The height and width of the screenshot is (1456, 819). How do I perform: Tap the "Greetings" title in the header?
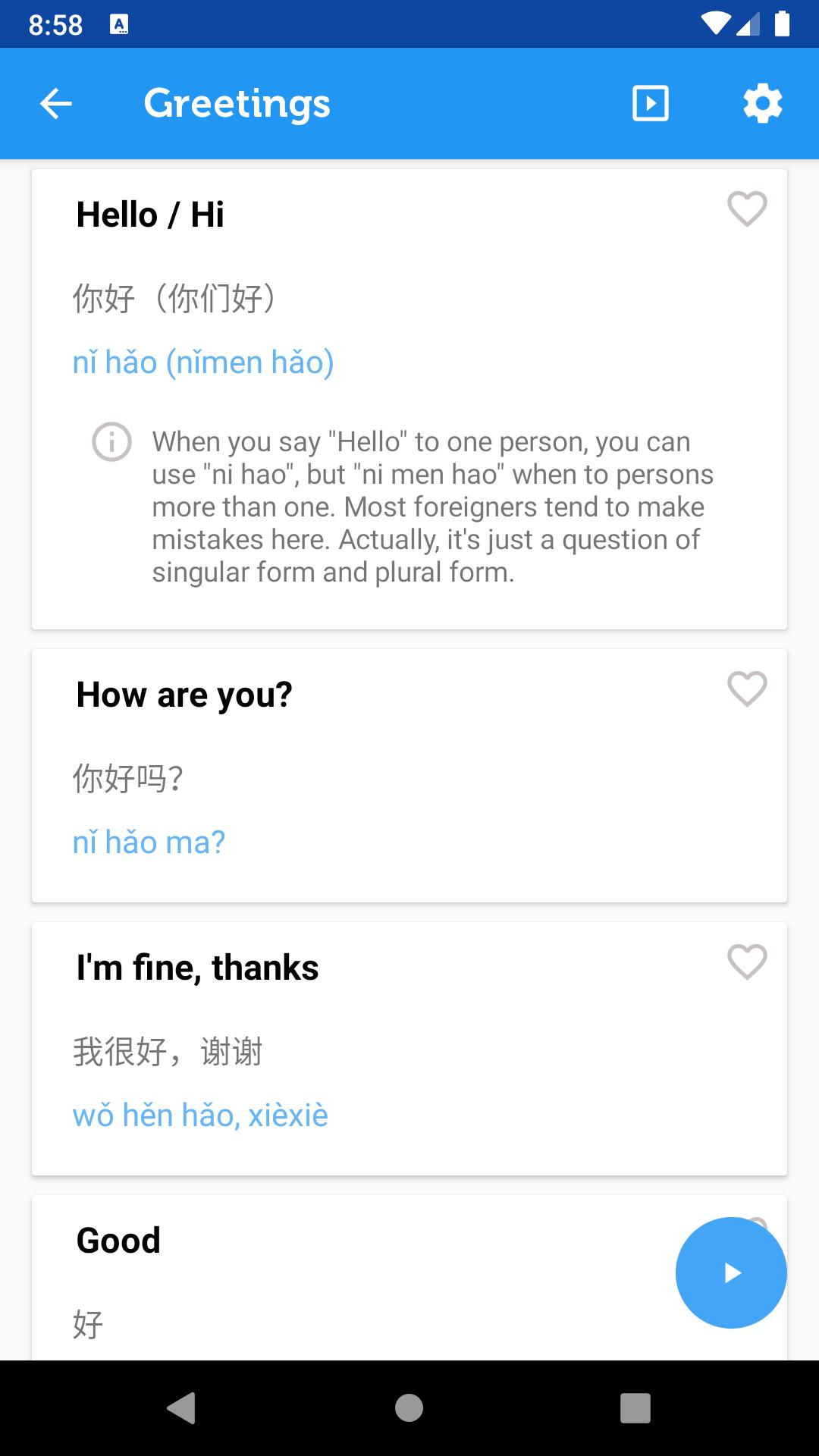click(237, 104)
